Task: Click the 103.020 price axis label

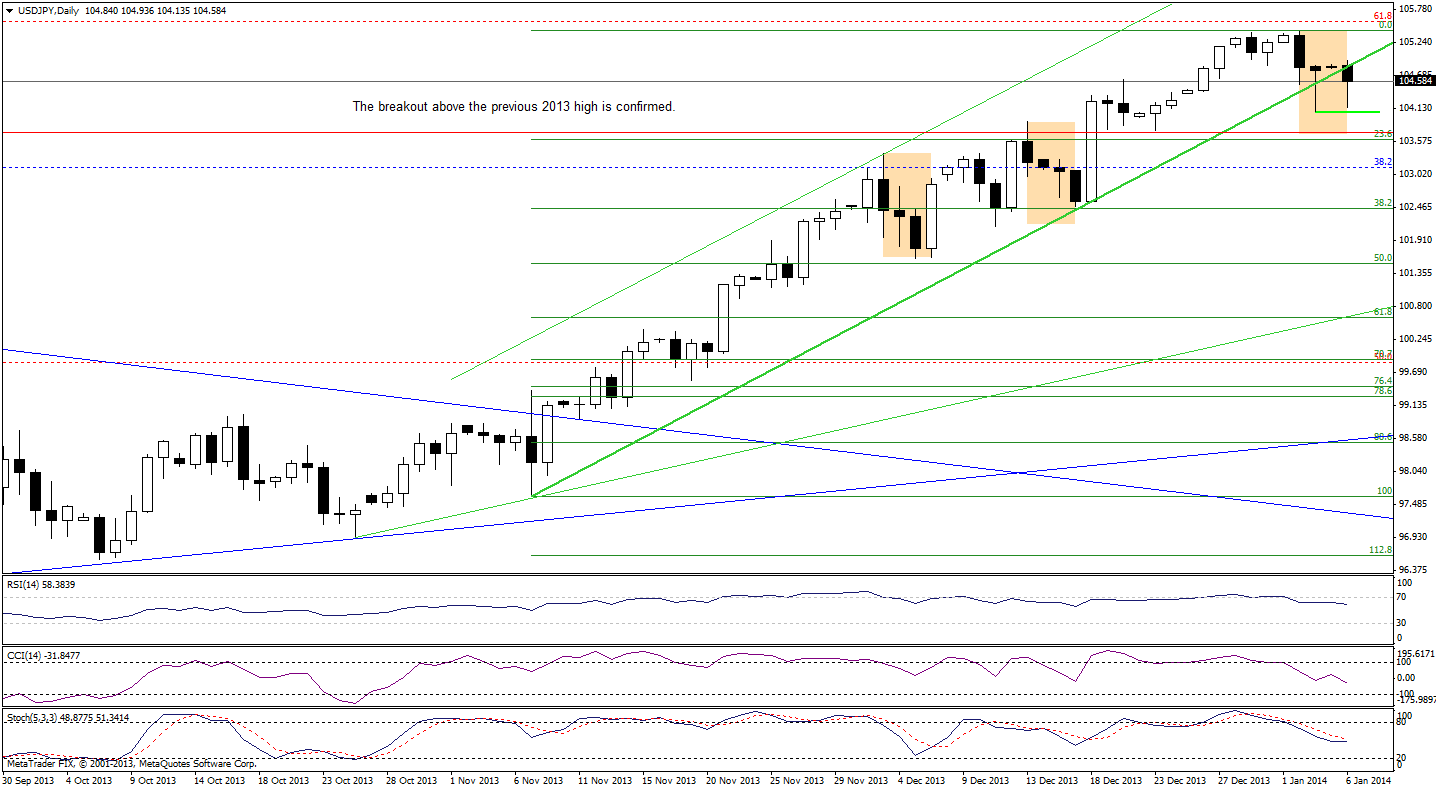Action: (x=1416, y=174)
